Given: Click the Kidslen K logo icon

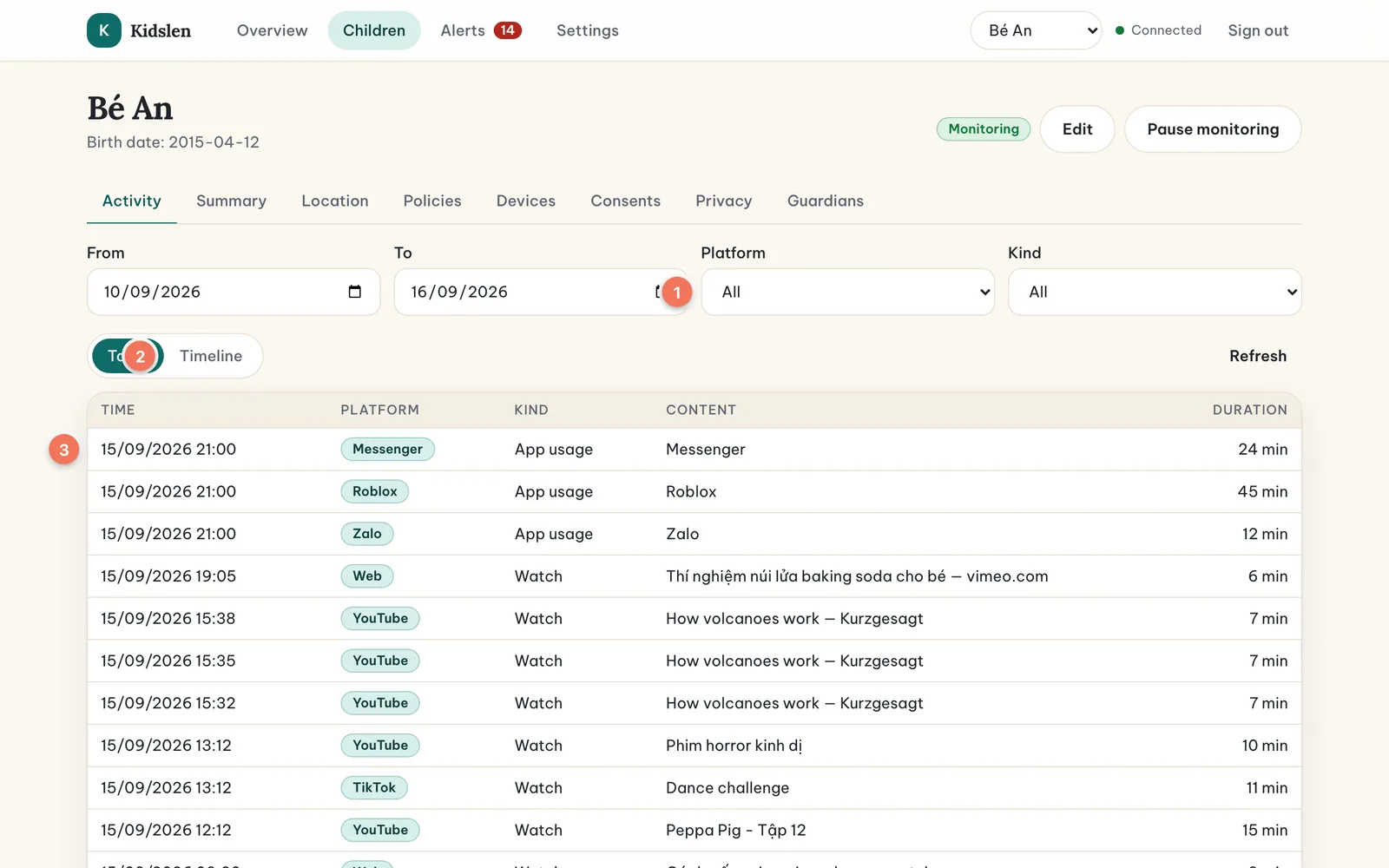Looking at the screenshot, I should [x=104, y=30].
